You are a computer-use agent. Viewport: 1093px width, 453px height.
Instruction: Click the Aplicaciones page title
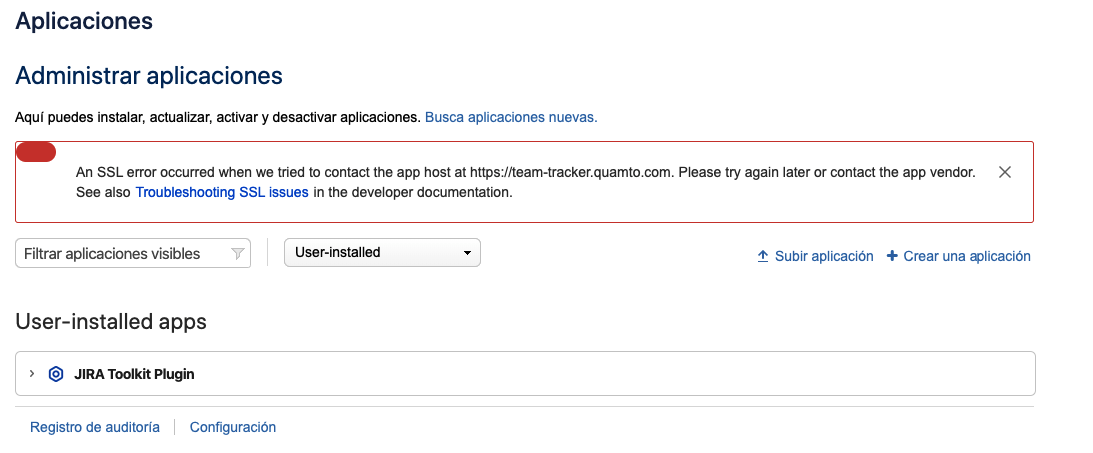pos(84,20)
